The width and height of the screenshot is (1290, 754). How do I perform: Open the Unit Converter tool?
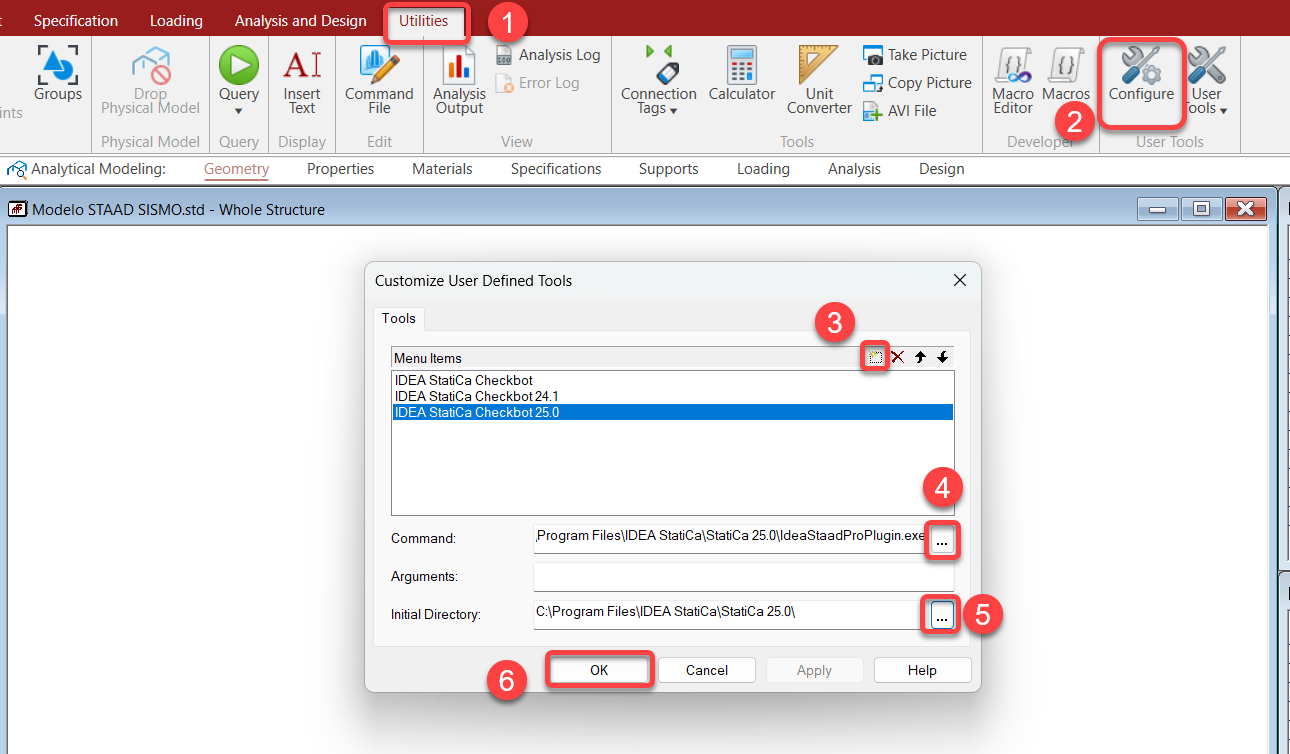point(819,79)
